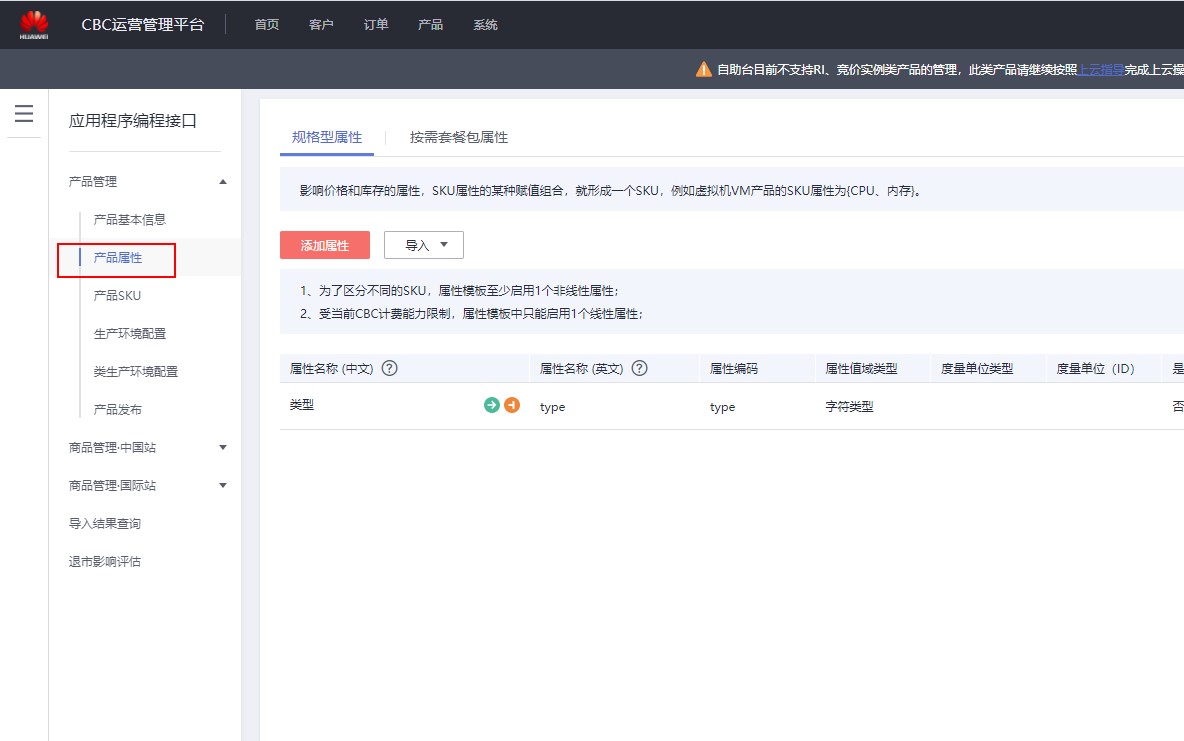Click 商品管理·国际站 section label

point(113,485)
